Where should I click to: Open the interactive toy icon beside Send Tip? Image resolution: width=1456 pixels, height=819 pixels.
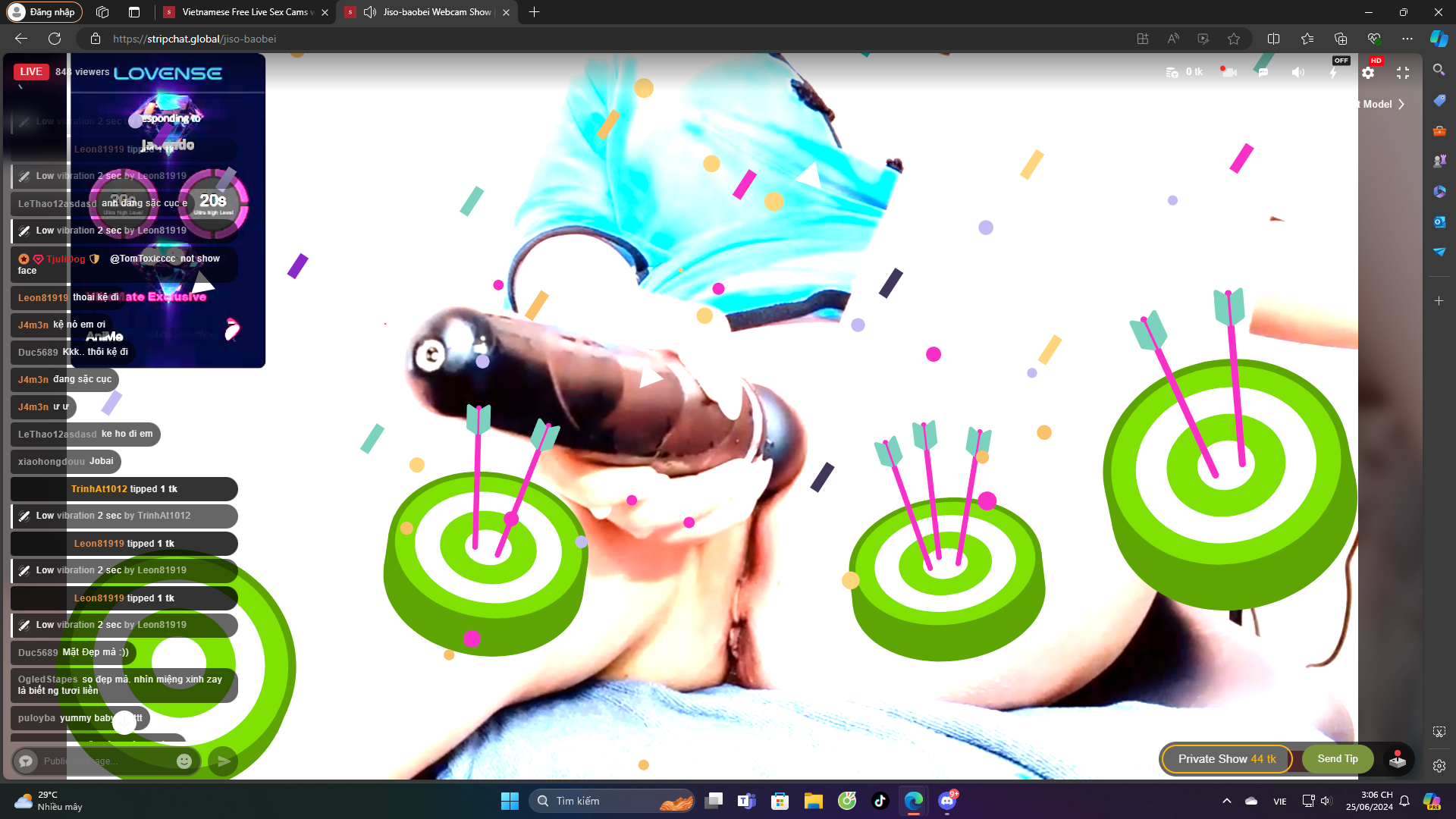pyautogui.click(x=1397, y=759)
